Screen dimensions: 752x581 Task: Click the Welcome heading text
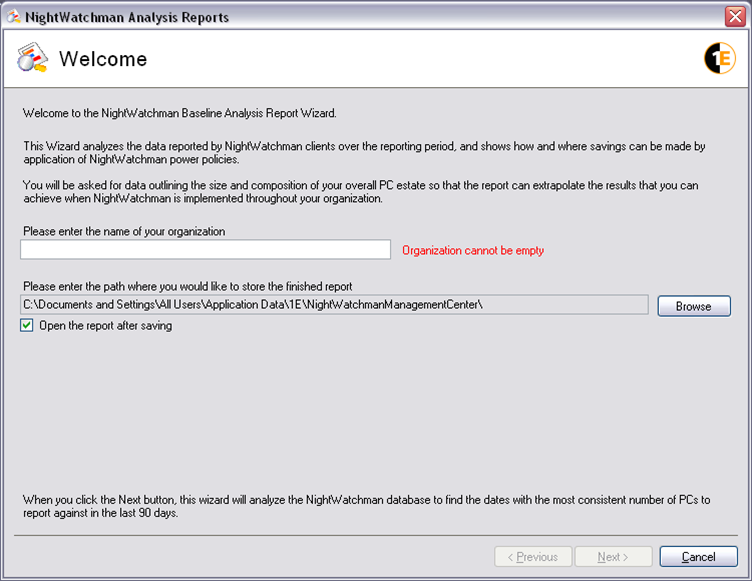point(103,59)
